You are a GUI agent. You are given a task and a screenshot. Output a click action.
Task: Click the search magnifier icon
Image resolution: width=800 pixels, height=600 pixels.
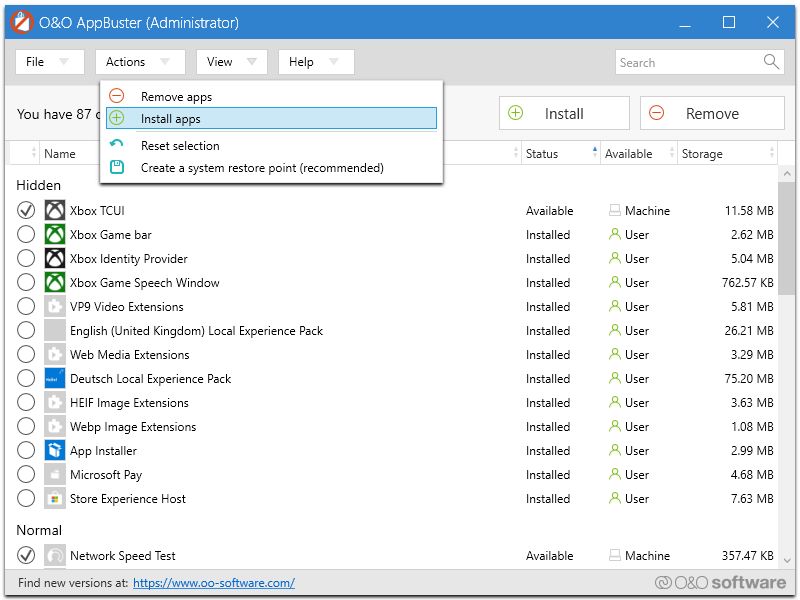771,62
